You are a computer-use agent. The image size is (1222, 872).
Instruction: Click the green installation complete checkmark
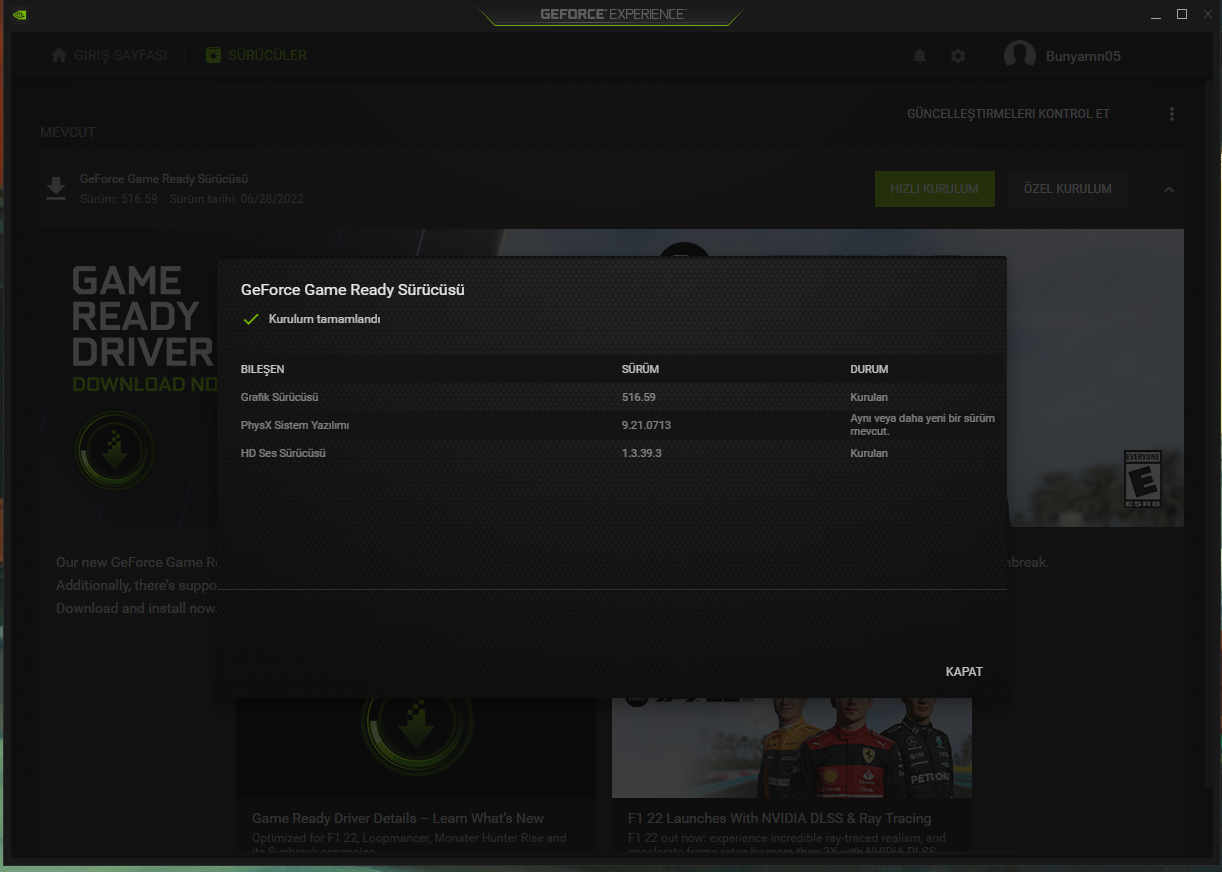pos(251,320)
